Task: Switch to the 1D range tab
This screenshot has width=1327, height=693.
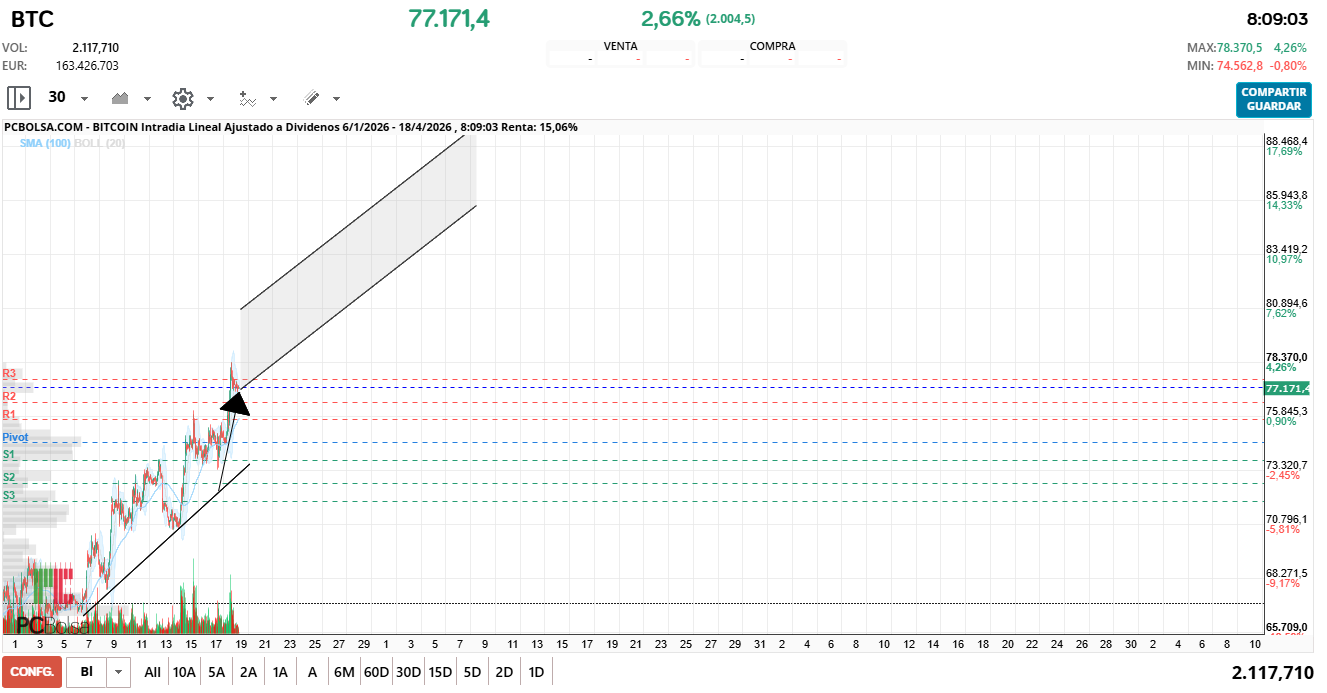Action: (536, 672)
